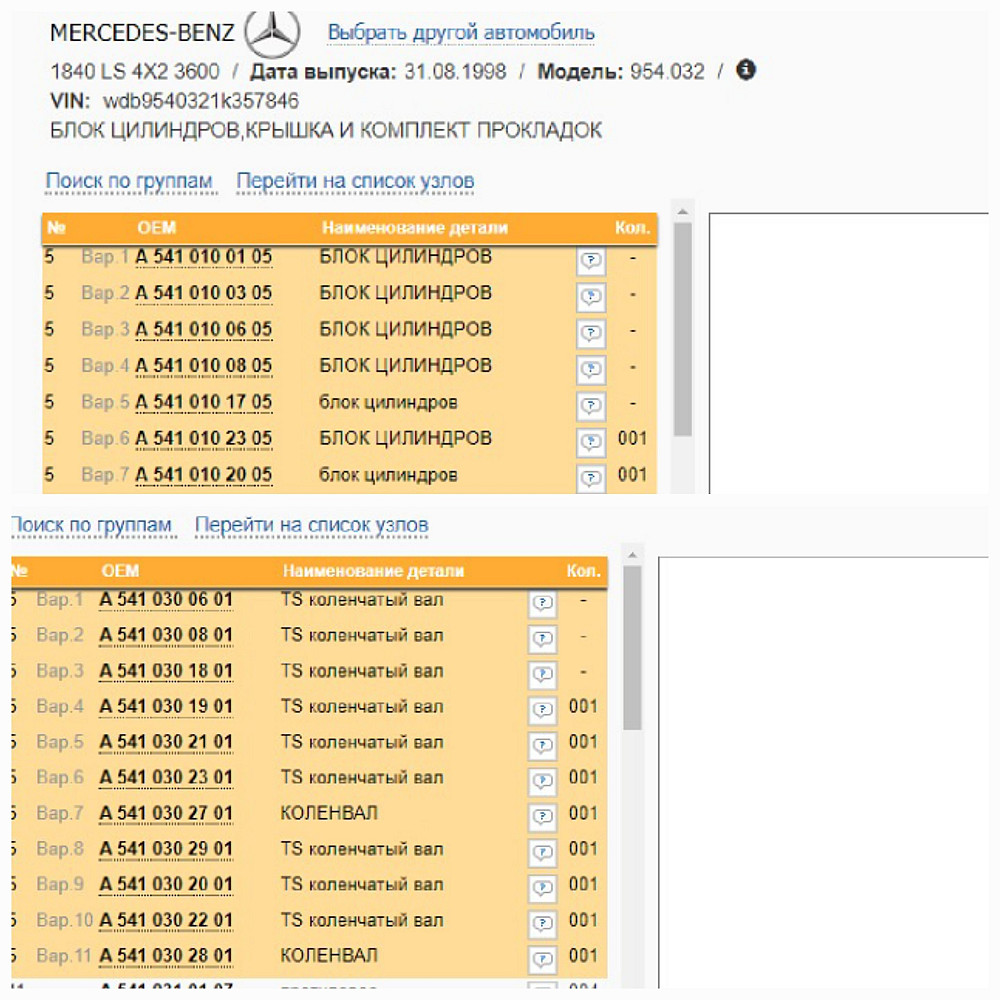Screen dimensions: 1000x1000
Task: Open comment icon for A 541 030 06 01
Action: point(542,603)
